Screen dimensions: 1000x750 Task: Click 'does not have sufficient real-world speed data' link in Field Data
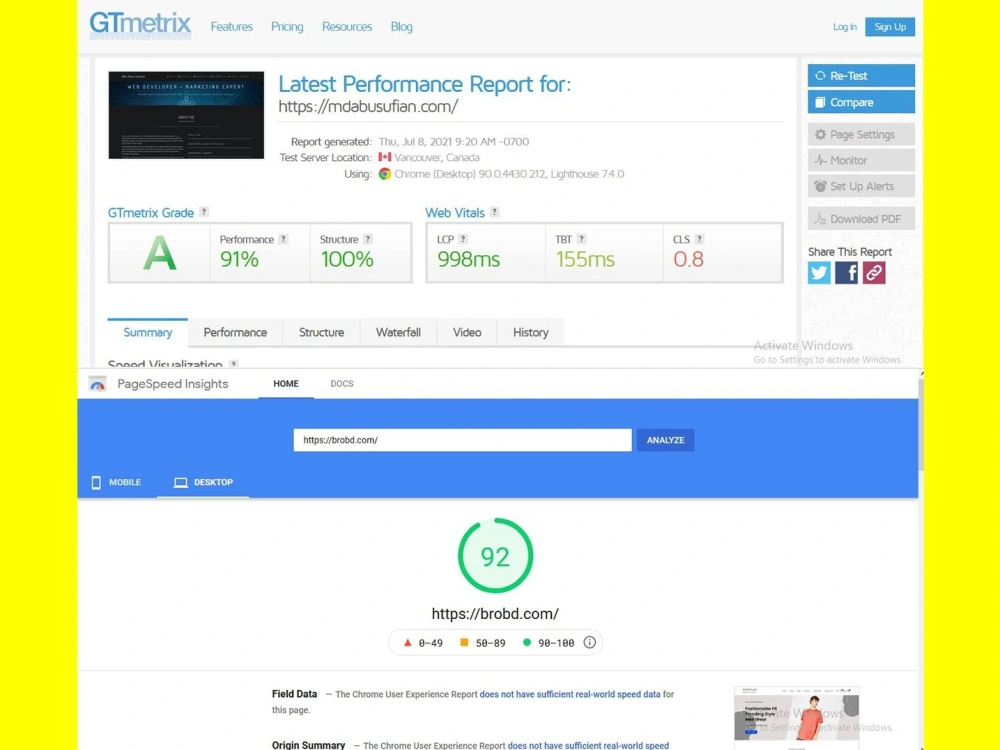[570, 694]
